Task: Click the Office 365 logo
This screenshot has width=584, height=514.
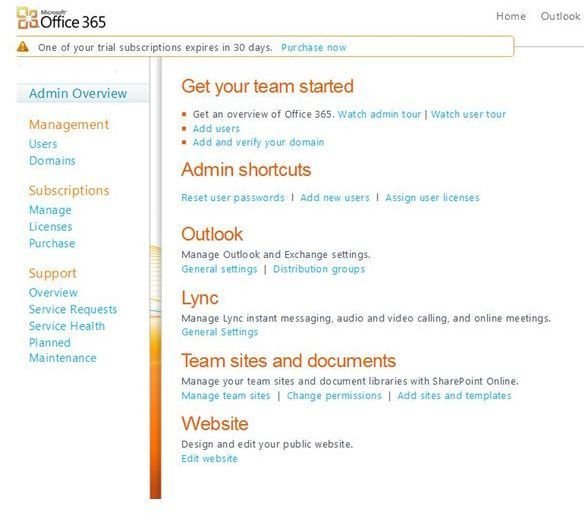Action: click(61, 19)
